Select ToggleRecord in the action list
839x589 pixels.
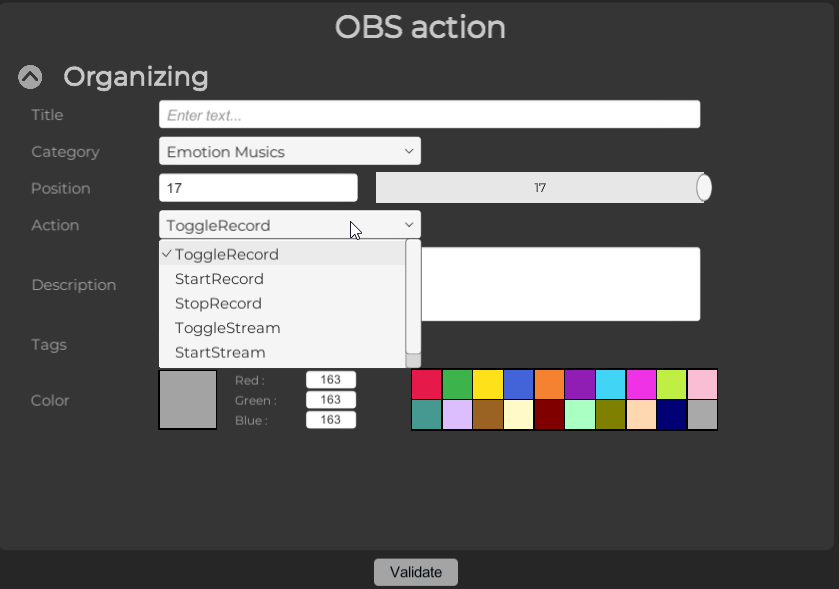(283, 254)
